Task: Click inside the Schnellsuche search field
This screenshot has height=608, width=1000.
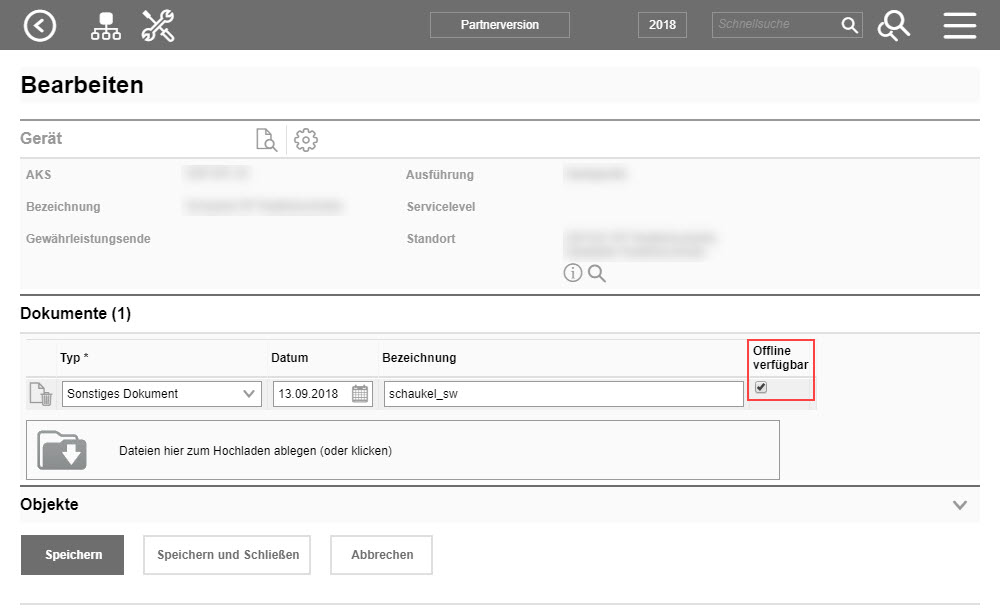Action: tap(780, 24)
